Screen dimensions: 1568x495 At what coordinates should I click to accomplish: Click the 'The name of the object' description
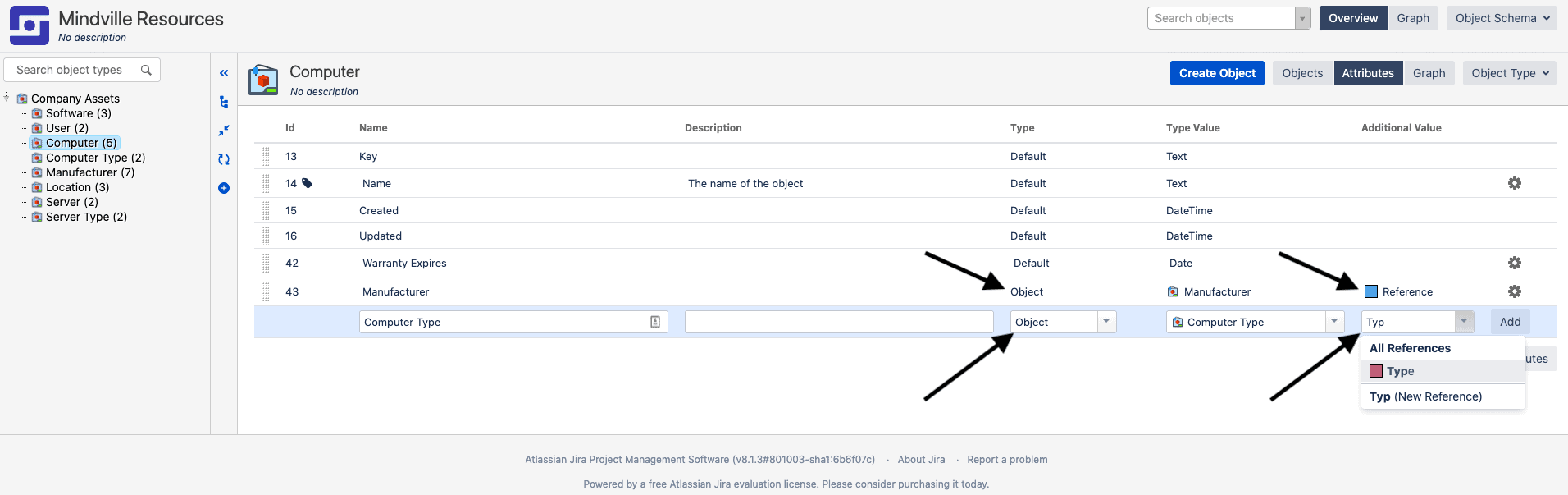coord(745,183)
